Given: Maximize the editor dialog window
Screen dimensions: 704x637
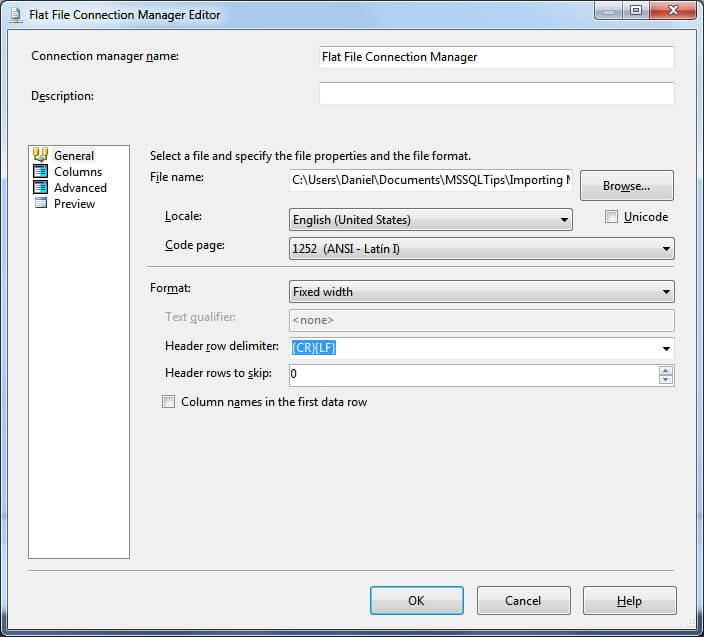Looking at the screenshot, I should click(x=635, y=10).
